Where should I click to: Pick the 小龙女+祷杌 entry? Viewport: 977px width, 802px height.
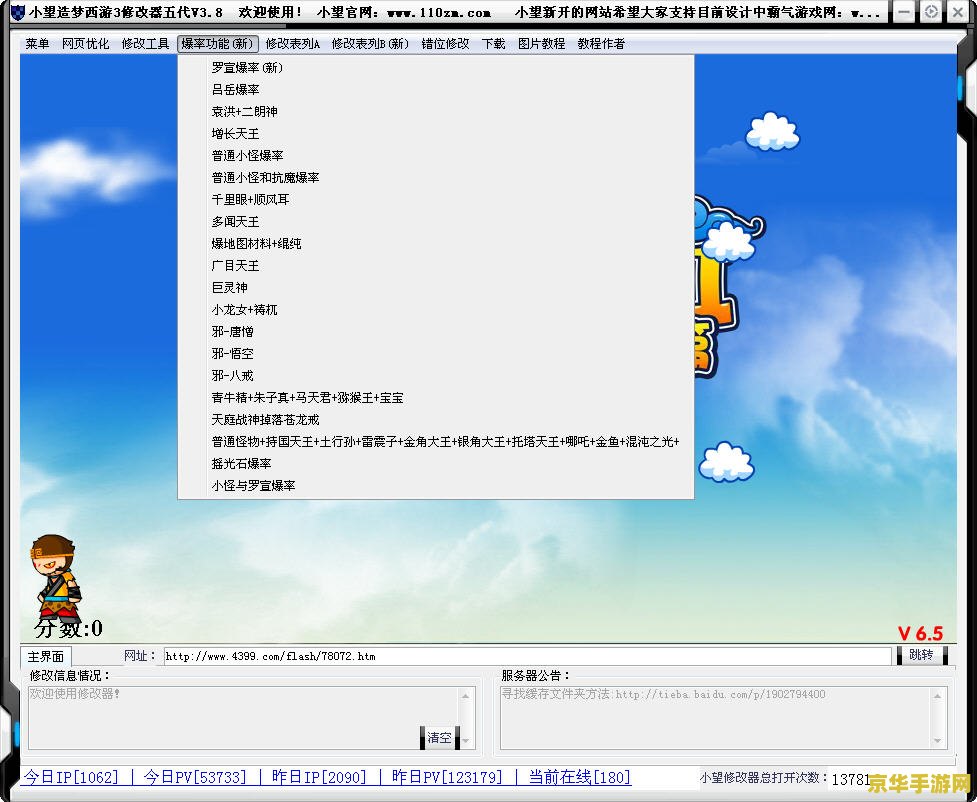coord(436,310)
